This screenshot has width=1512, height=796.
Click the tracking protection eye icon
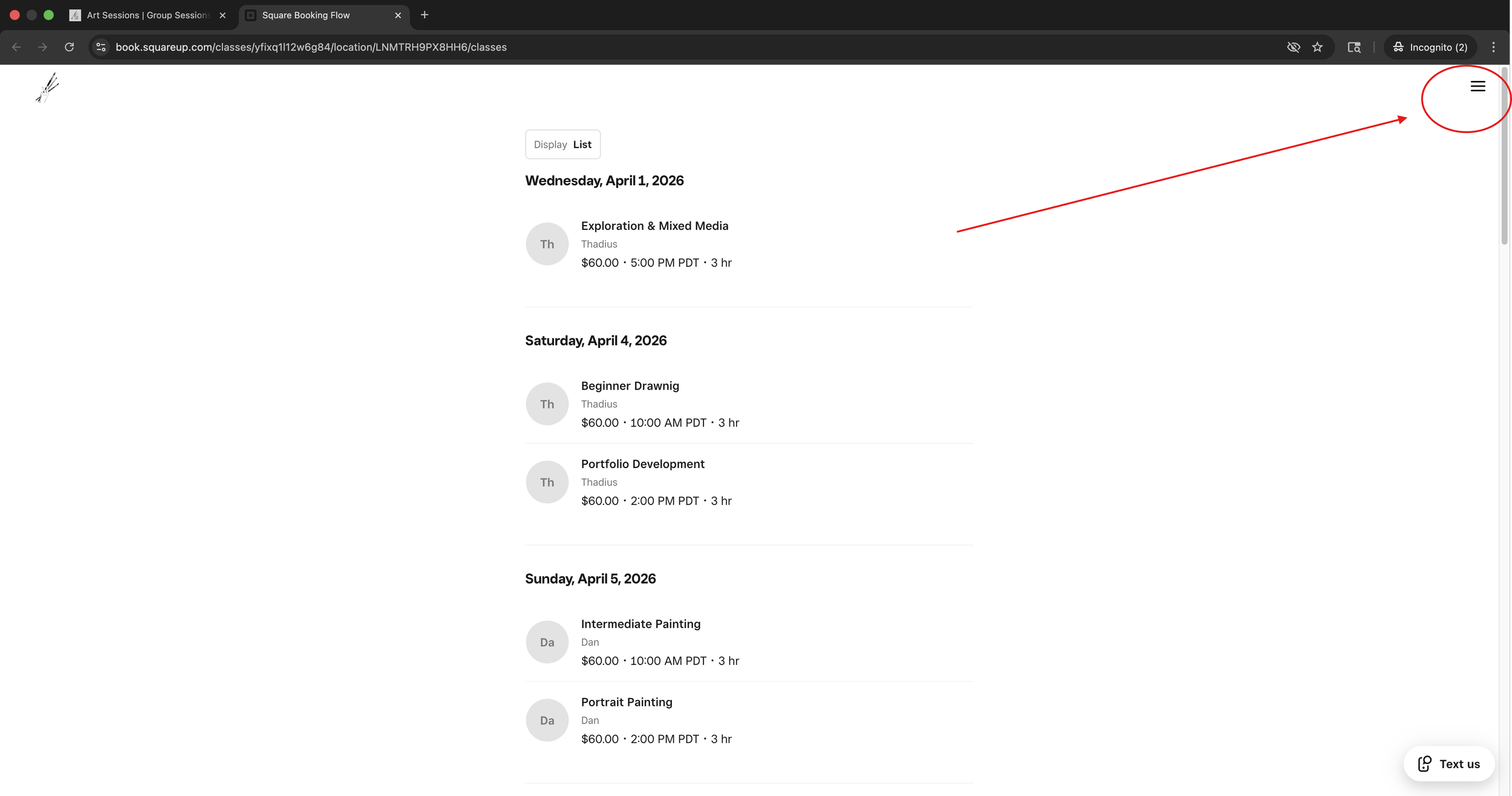(x=1293, y=47)
